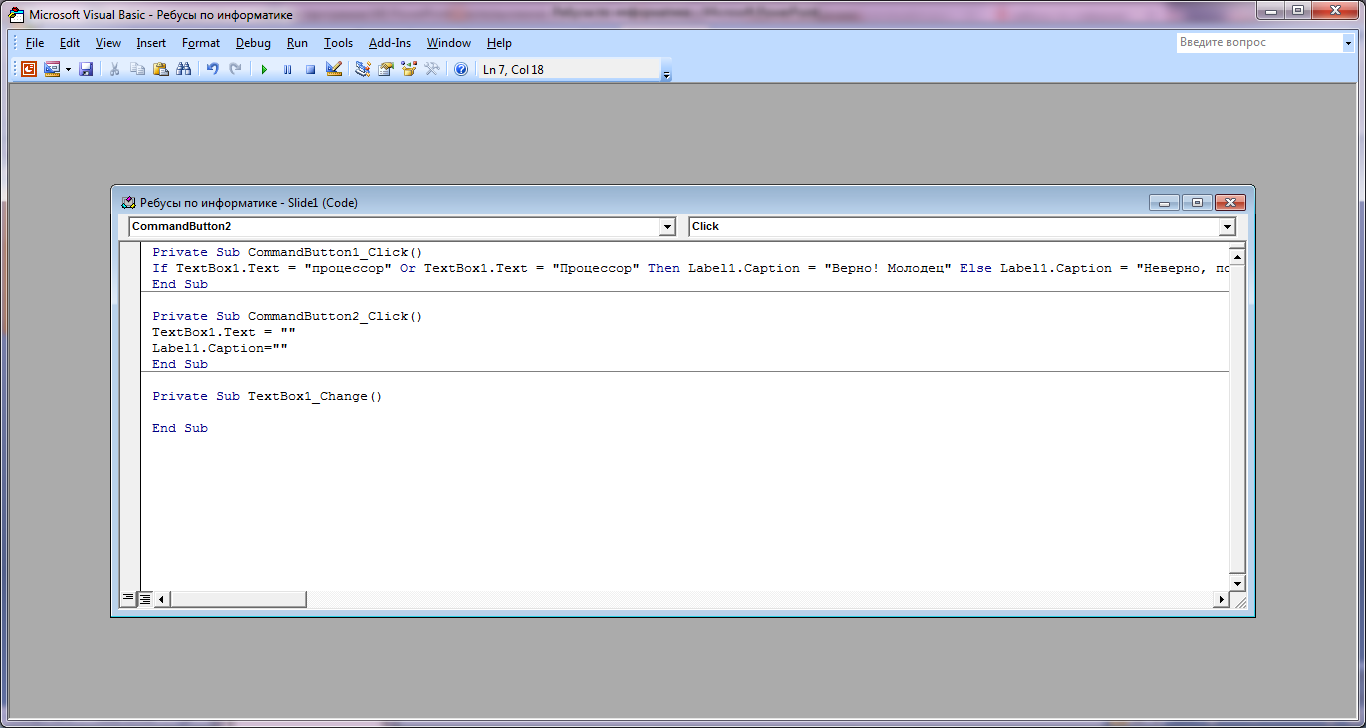
Task: Open Visual Basic Help question icon
Action: click(461, 69)
